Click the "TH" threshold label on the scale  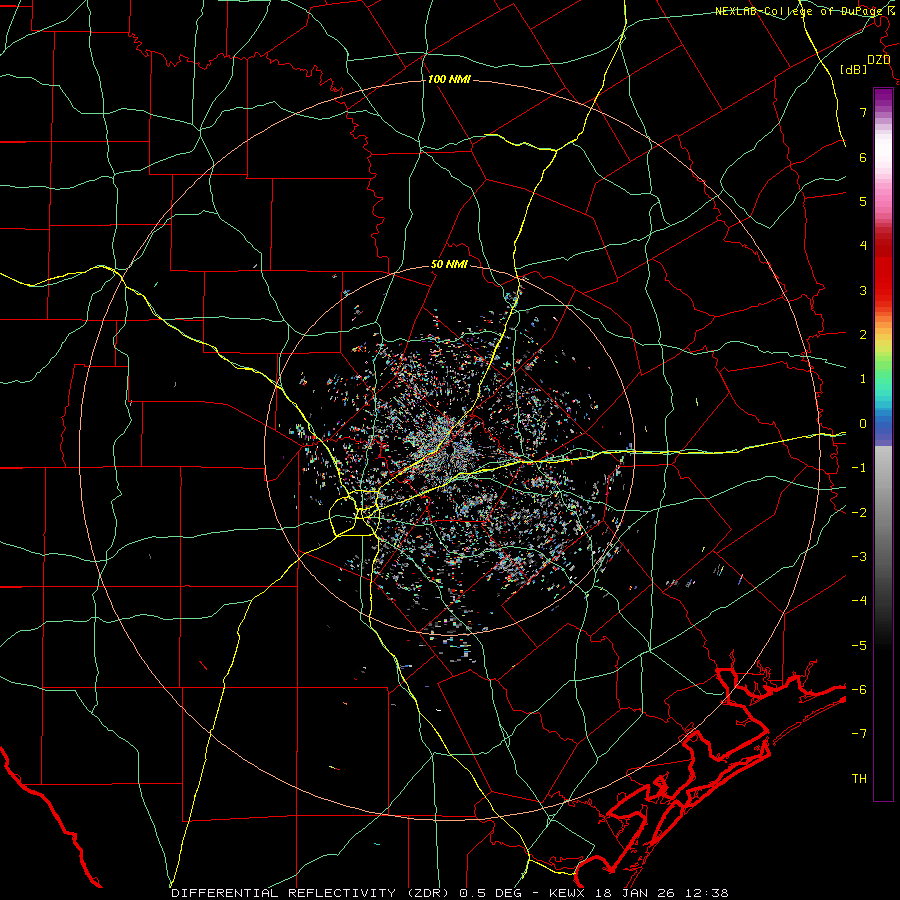tap(859, 779)
